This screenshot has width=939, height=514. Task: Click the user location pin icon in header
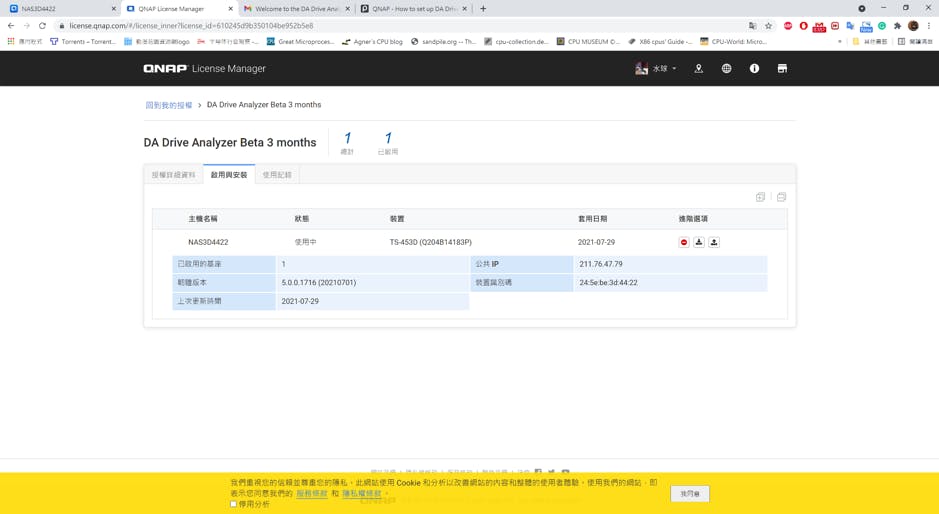(x=699, y=69)
